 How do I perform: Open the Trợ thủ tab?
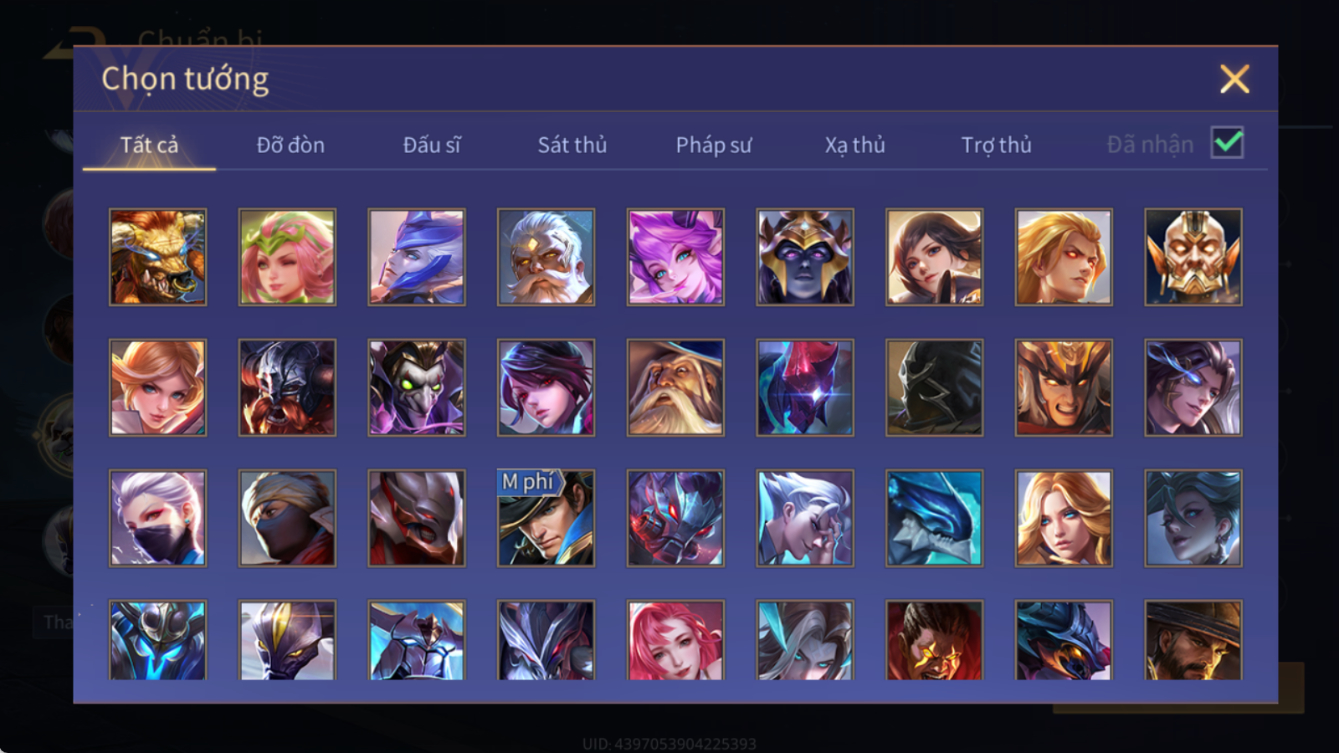point(996,145)
